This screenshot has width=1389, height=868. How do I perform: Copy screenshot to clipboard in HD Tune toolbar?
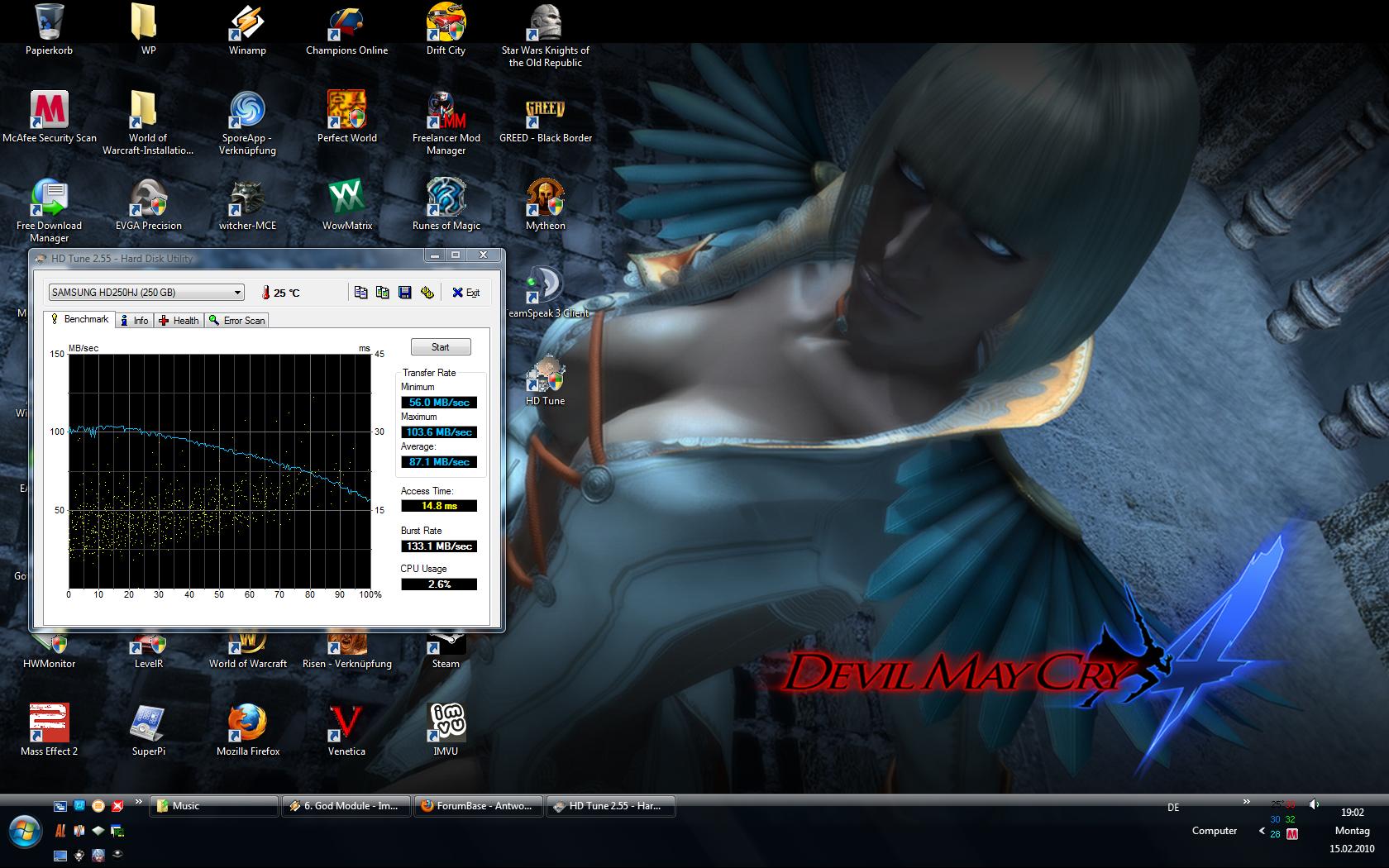(382, 292)
